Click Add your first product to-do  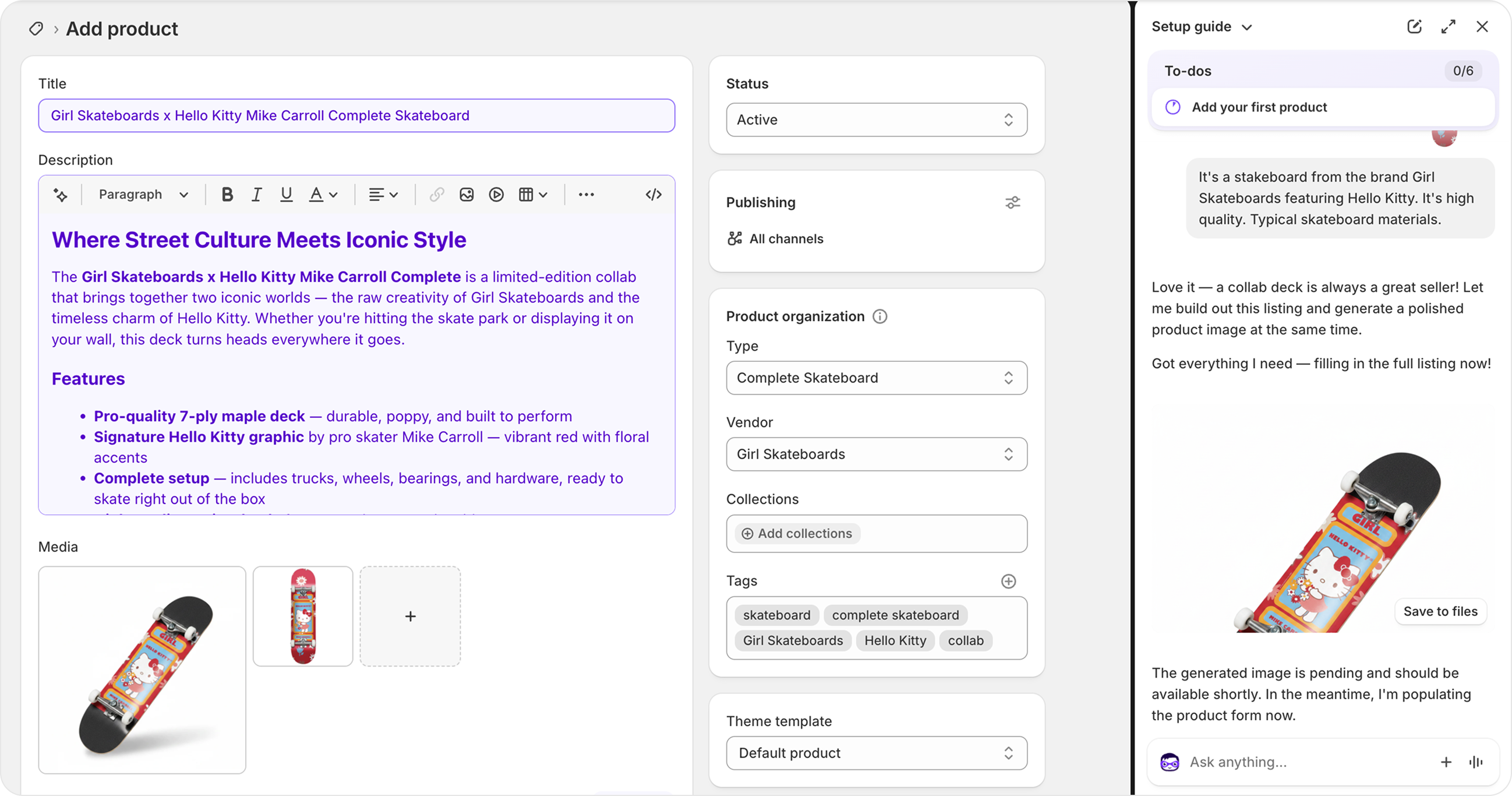1322,107
